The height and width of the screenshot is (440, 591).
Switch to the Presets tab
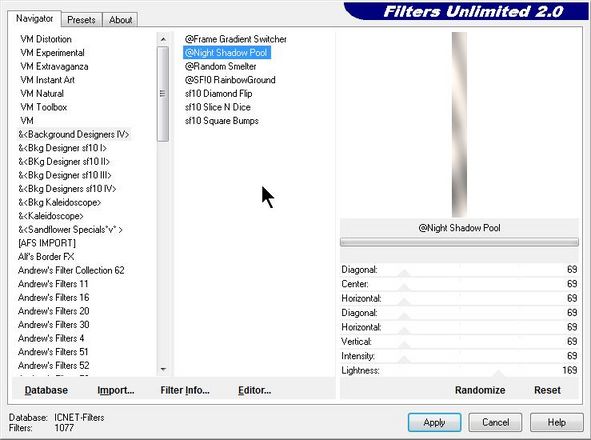81,20
